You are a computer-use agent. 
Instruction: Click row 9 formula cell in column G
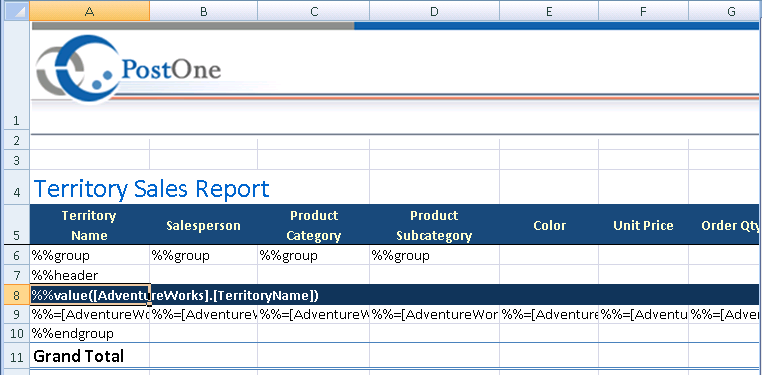(725, 314)
